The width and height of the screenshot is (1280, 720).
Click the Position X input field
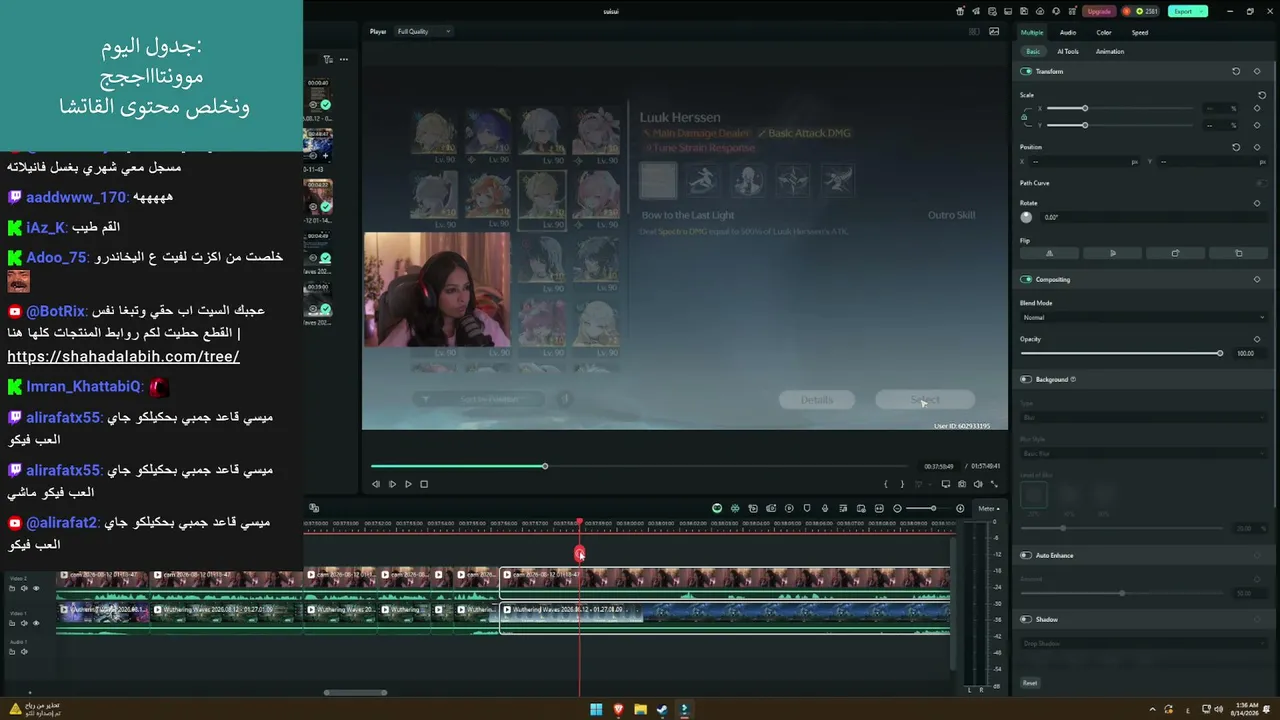(x=1084, y=161)
